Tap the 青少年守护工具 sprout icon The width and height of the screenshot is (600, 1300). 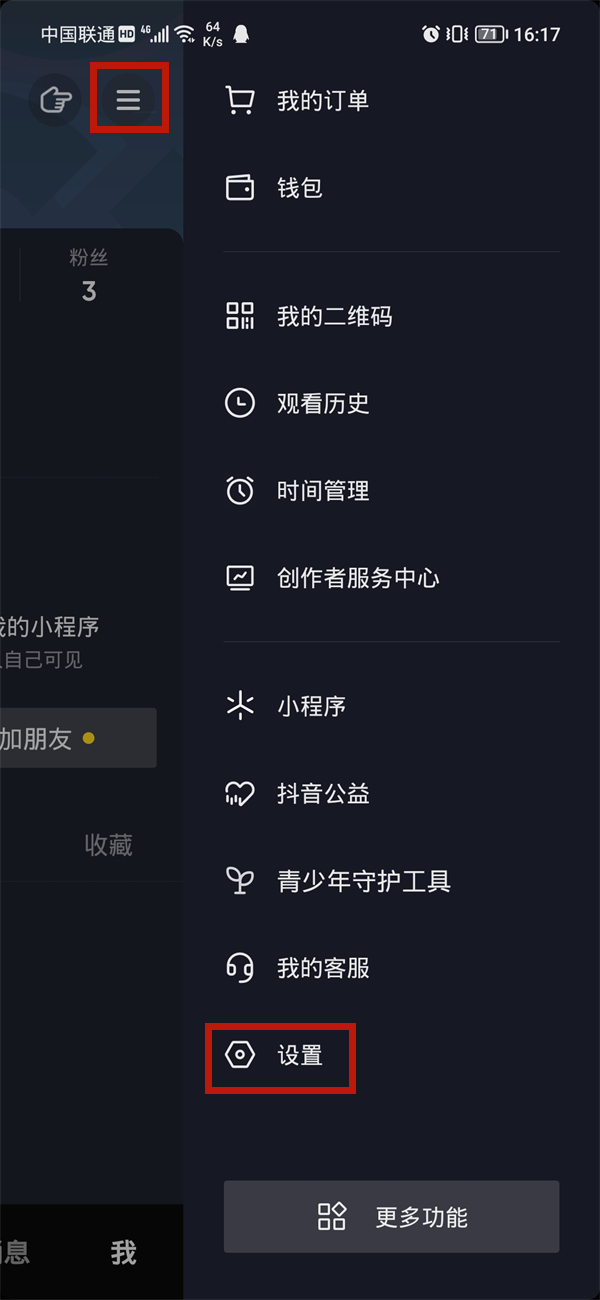coord(240,880)
